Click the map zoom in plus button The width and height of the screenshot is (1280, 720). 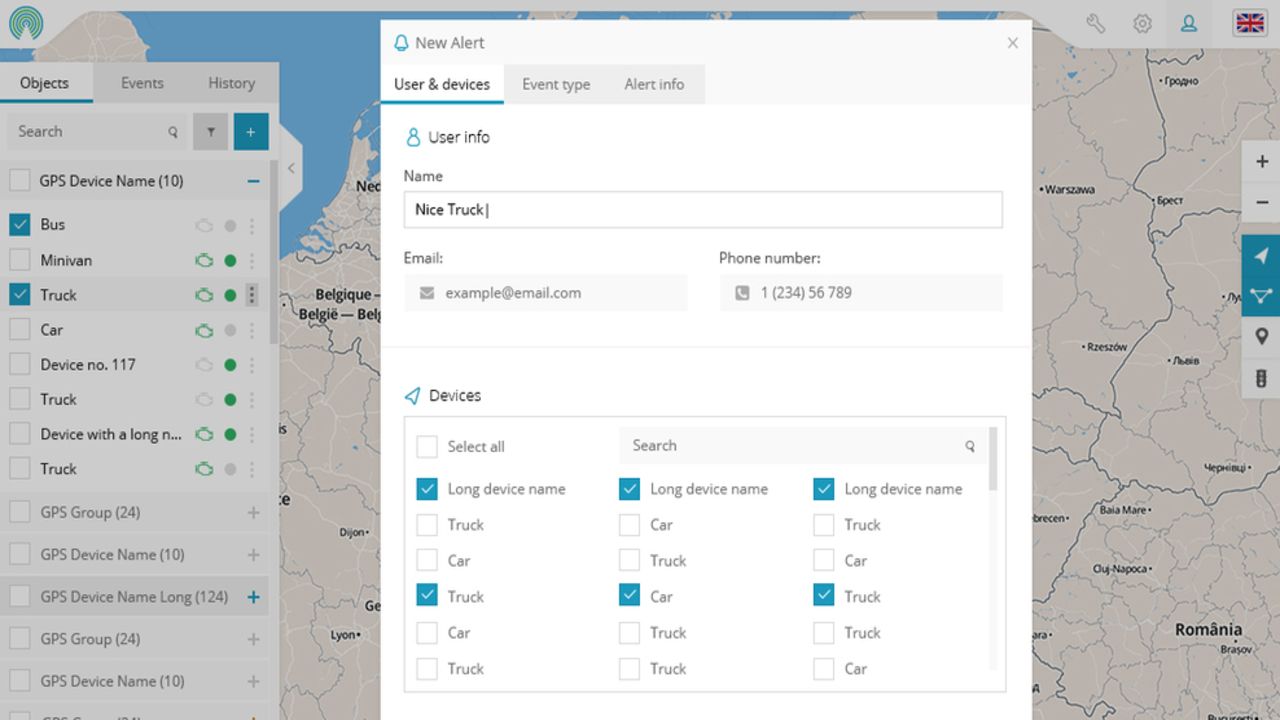1261,161
